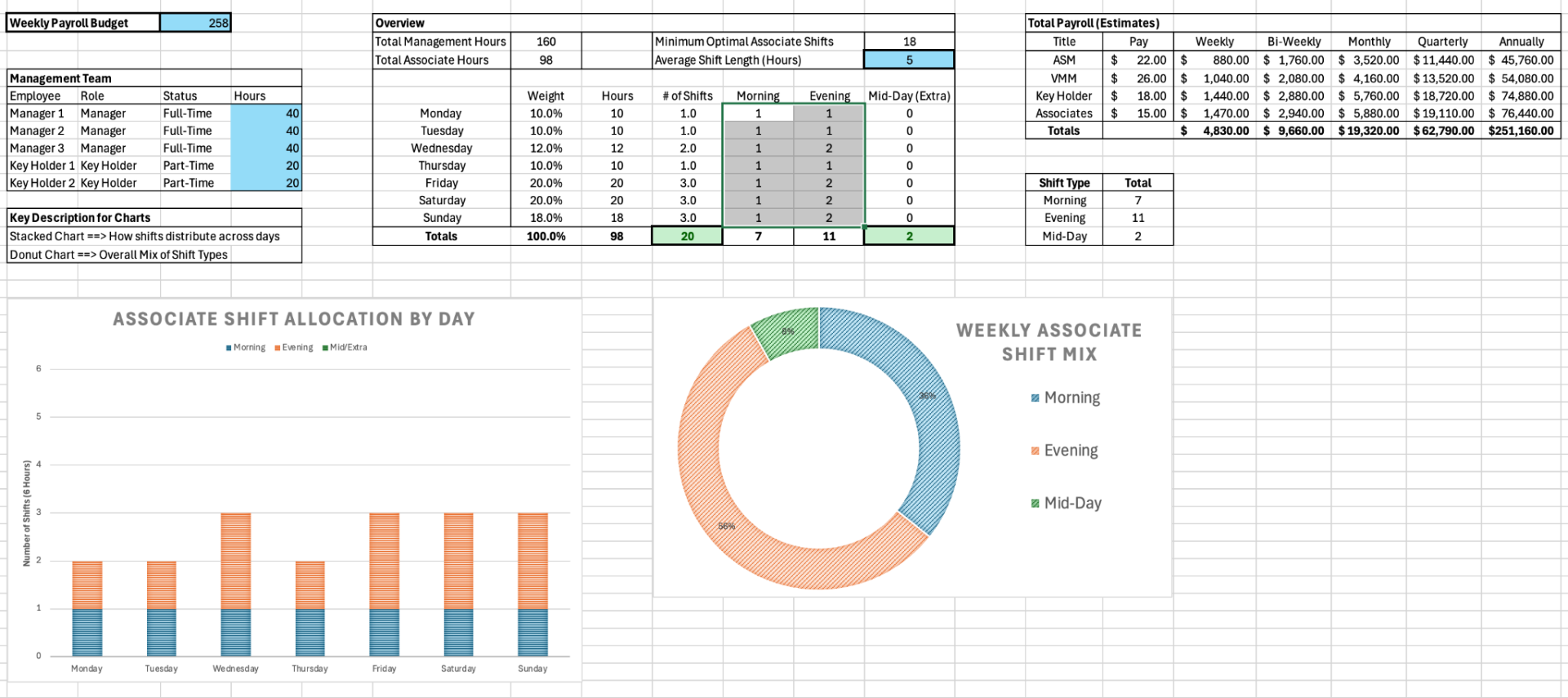Screen dimensions: 1568x698
Task: Click the VMM Annually cell 54,080.00
Action: click(1521, 78)
